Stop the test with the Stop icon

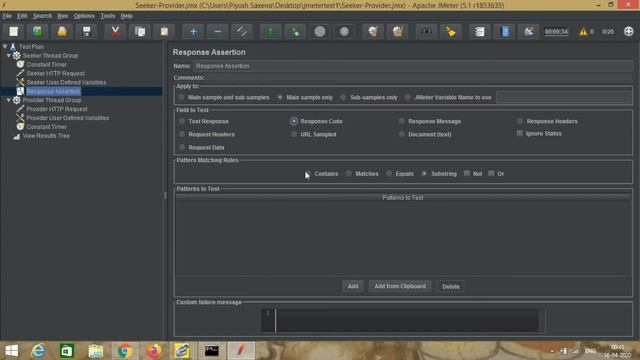click(x=320, y=31)
